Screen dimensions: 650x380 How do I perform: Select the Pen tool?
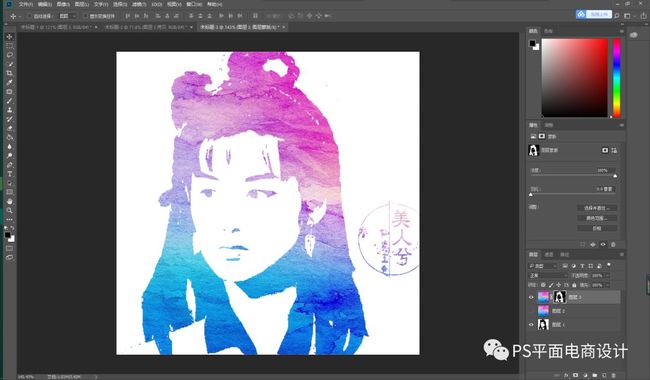(10, 165)
